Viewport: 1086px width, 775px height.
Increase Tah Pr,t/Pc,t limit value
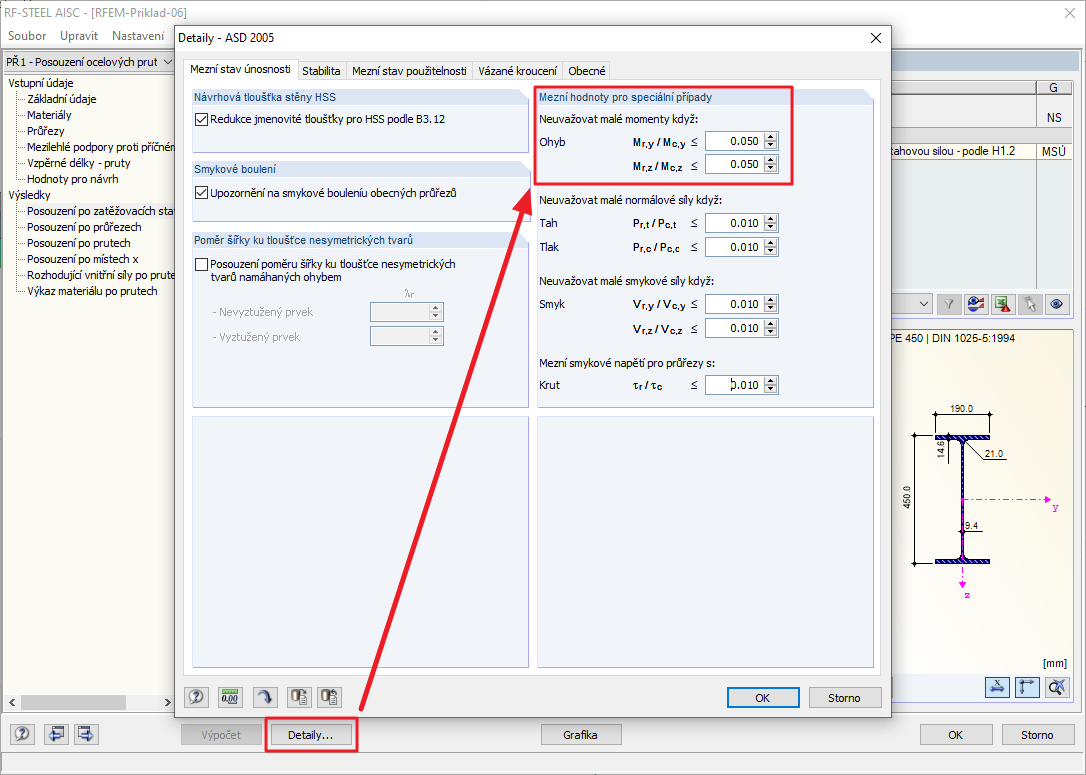[x=770, y=219]
